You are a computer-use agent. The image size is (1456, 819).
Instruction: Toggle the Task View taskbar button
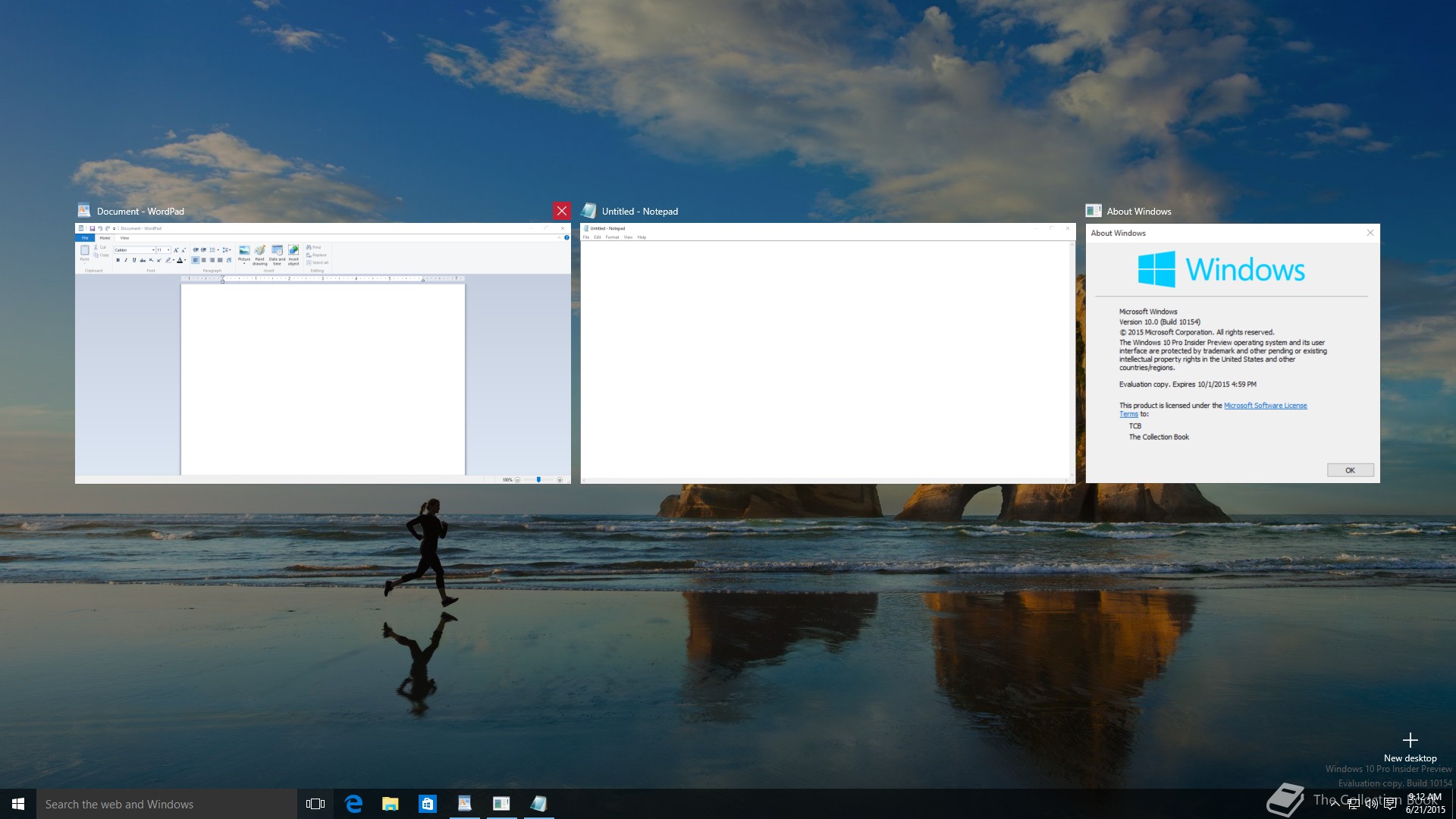click(x=315, y=804)
